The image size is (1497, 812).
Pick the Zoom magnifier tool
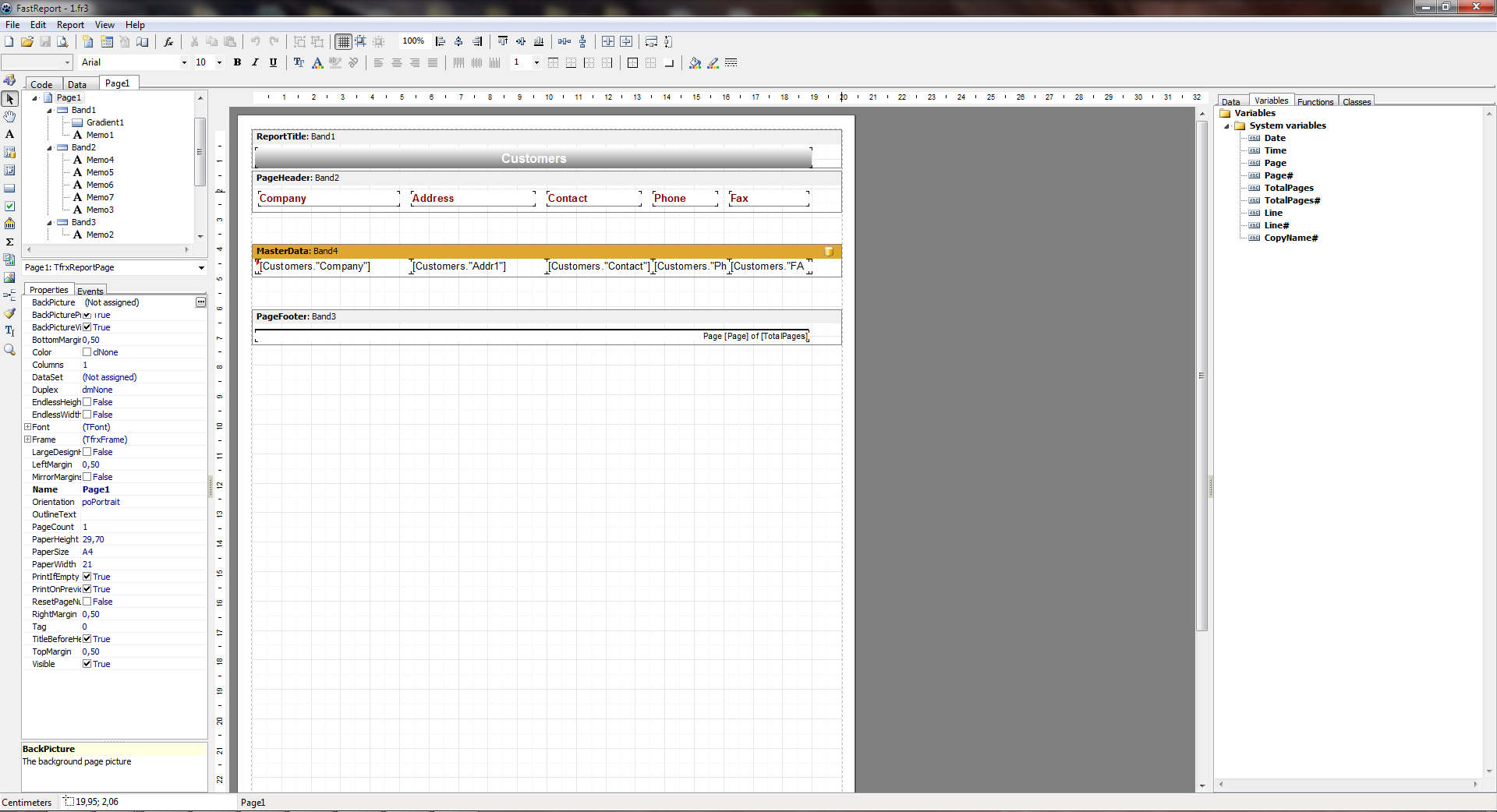pyautogui.click(x=10, y=350)
